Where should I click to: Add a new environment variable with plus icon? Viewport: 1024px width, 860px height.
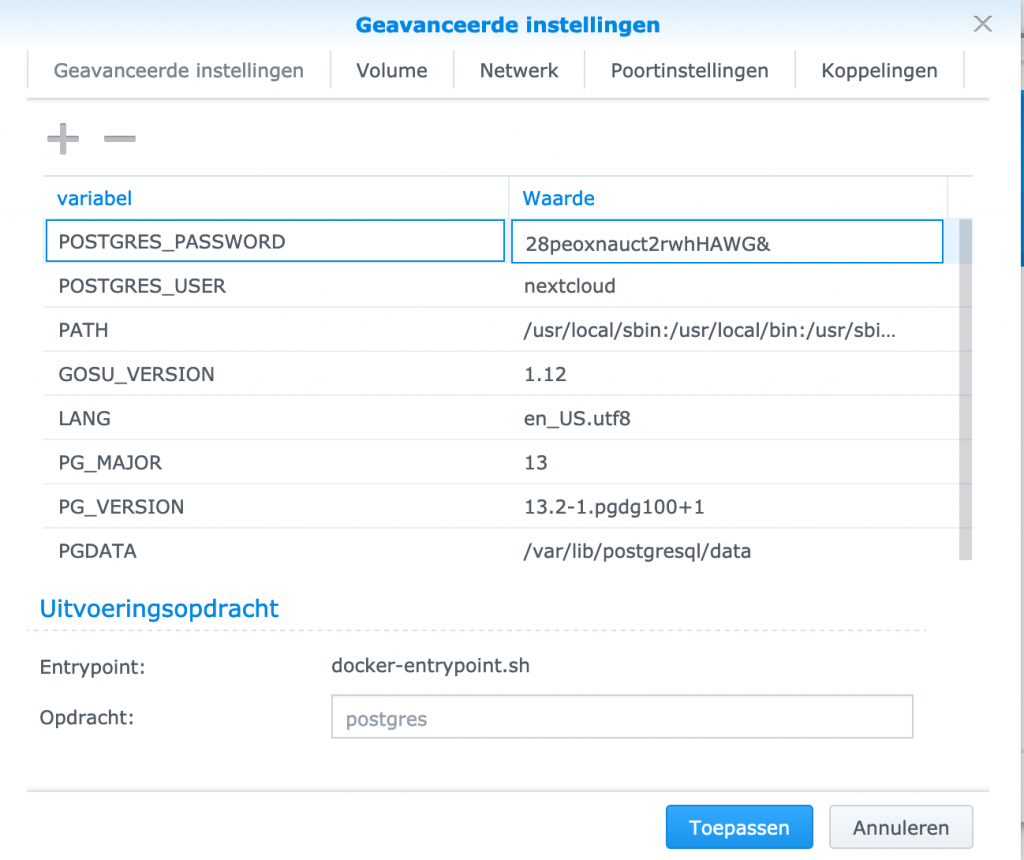63,138
